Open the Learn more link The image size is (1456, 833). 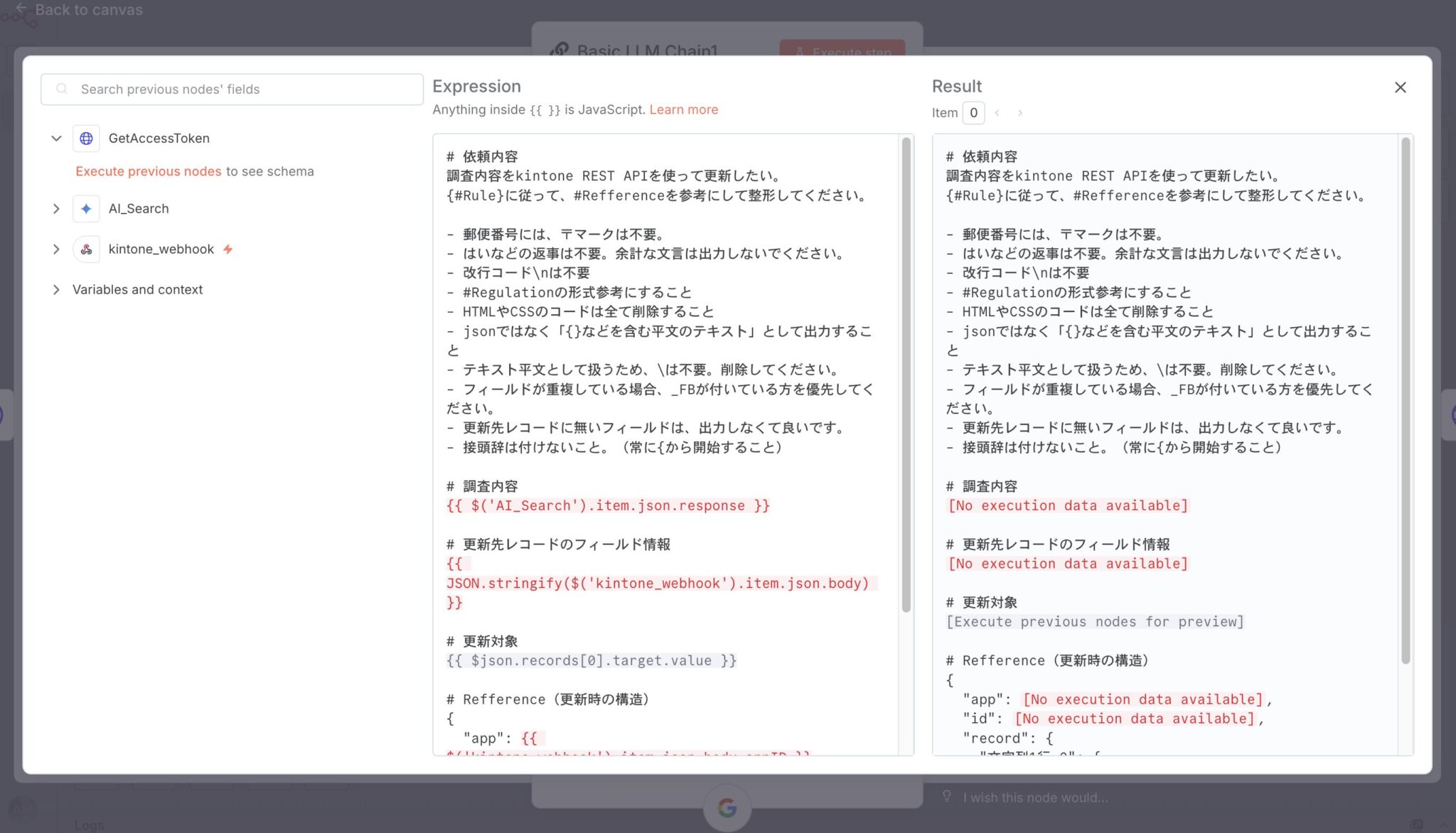[x=683, y=109]
